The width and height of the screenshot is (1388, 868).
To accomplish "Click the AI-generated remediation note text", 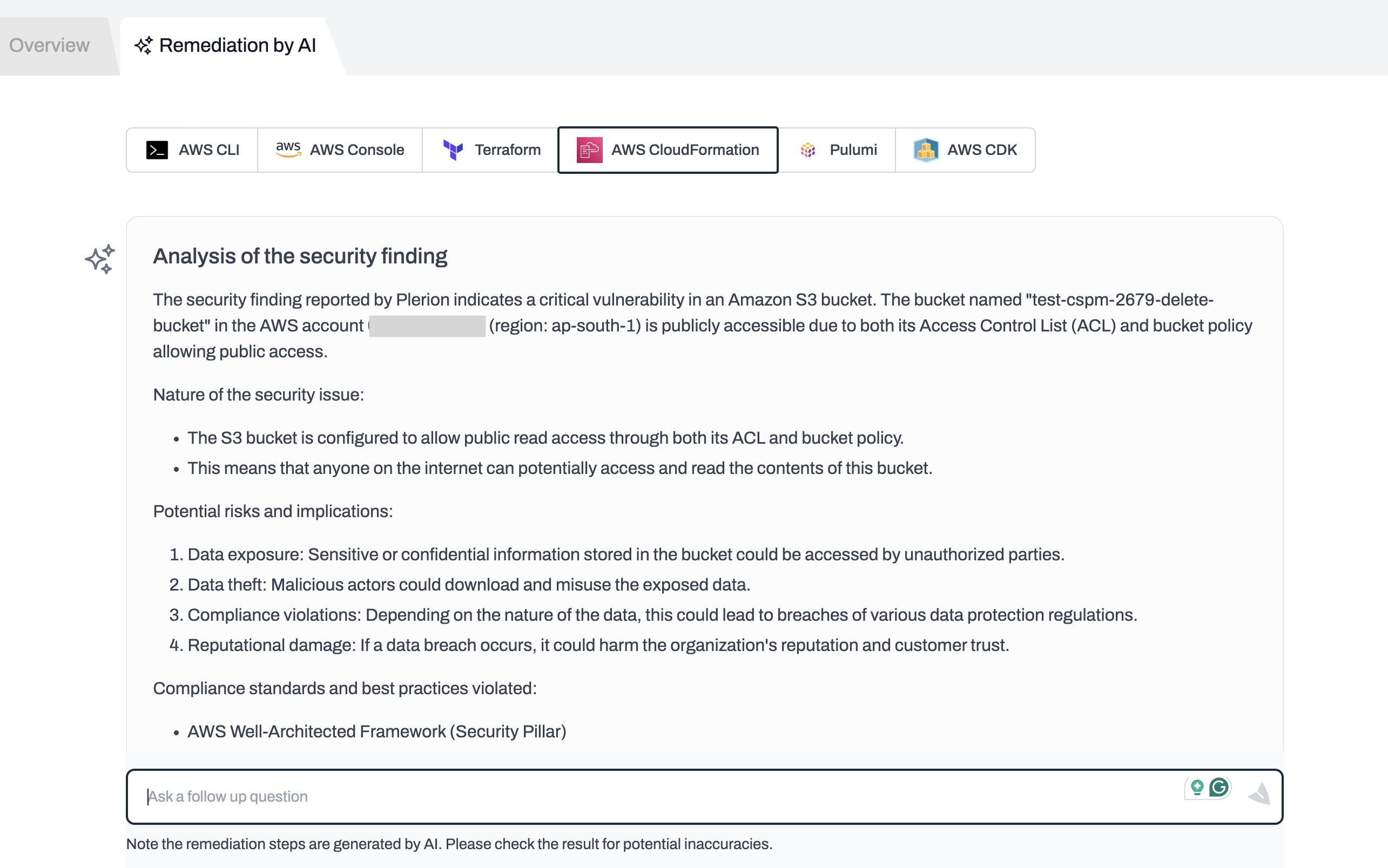I will pos(449,844).
